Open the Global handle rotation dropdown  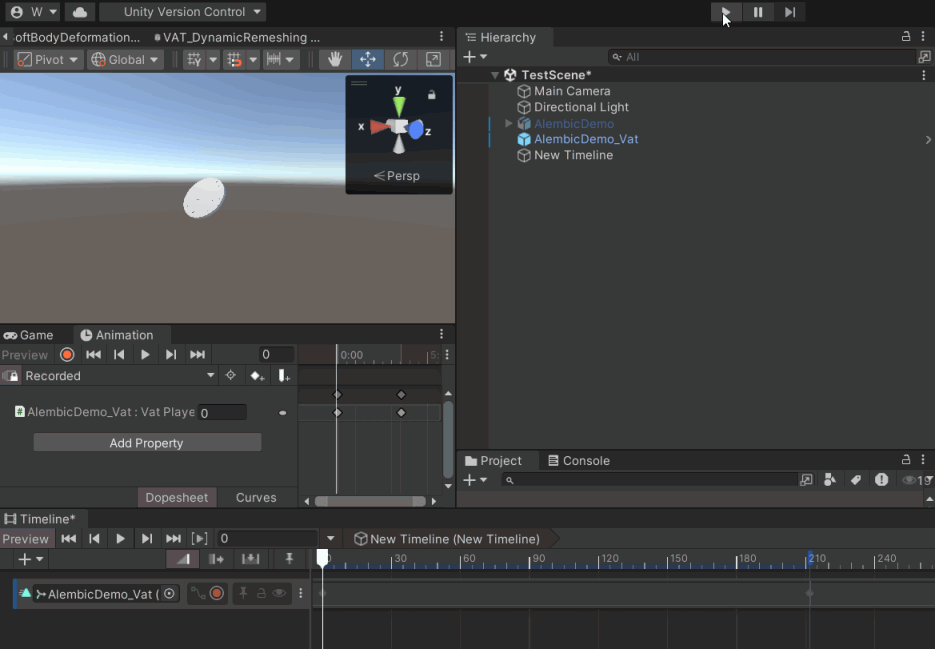(x=125, y=60)
